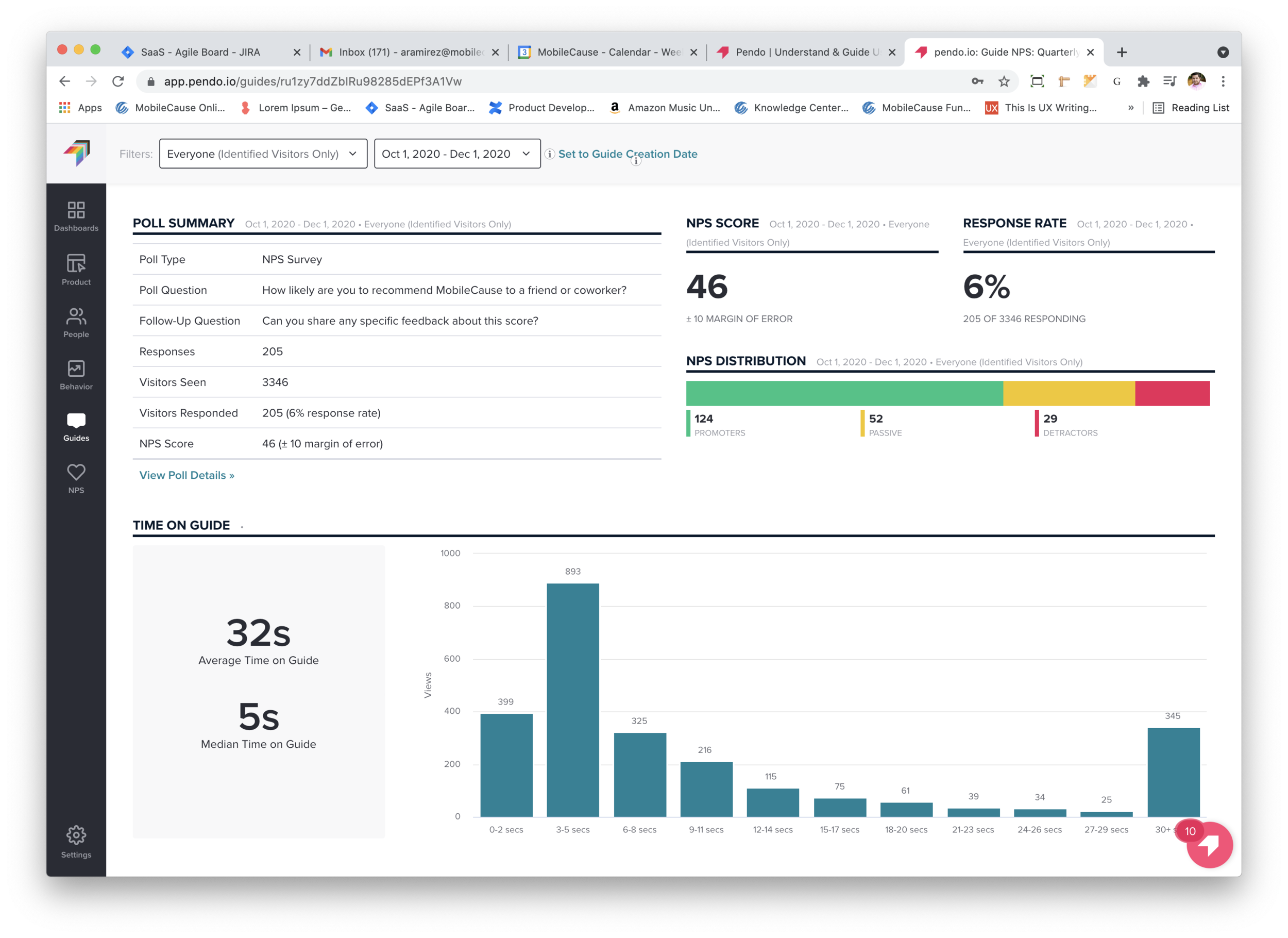1288x938 pixels.
Task: Click the site lock icon in address bar
Action: pyautogui.click(x=150, y=81)
